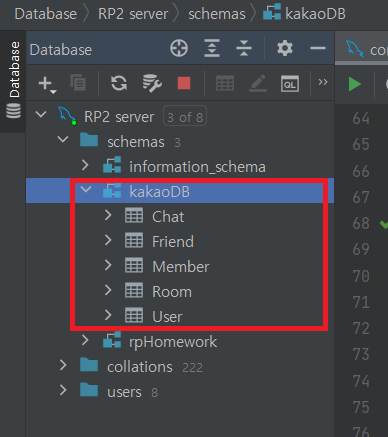This screenshot has width=388, height=437.
Task: Click the Database panel title label
Action: click(61, 50)
